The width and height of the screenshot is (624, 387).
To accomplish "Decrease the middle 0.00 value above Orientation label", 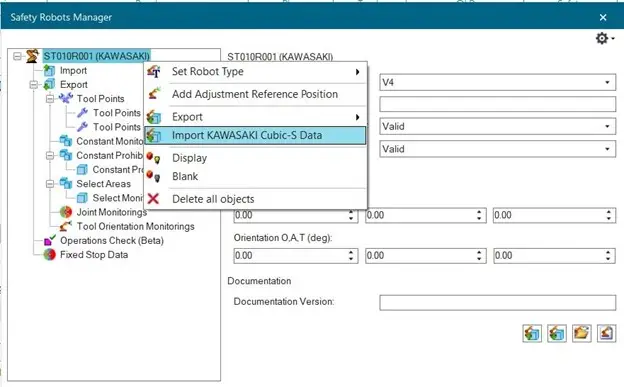I will (x=479, y=219).
